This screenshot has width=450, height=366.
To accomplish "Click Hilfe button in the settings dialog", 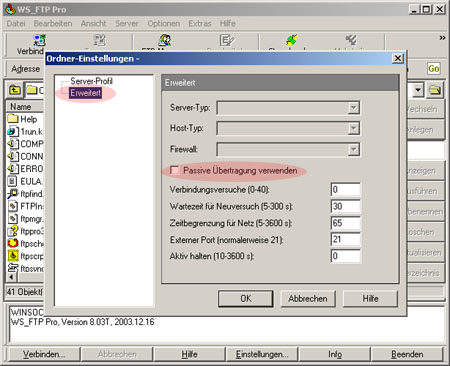I will (370, 298).
